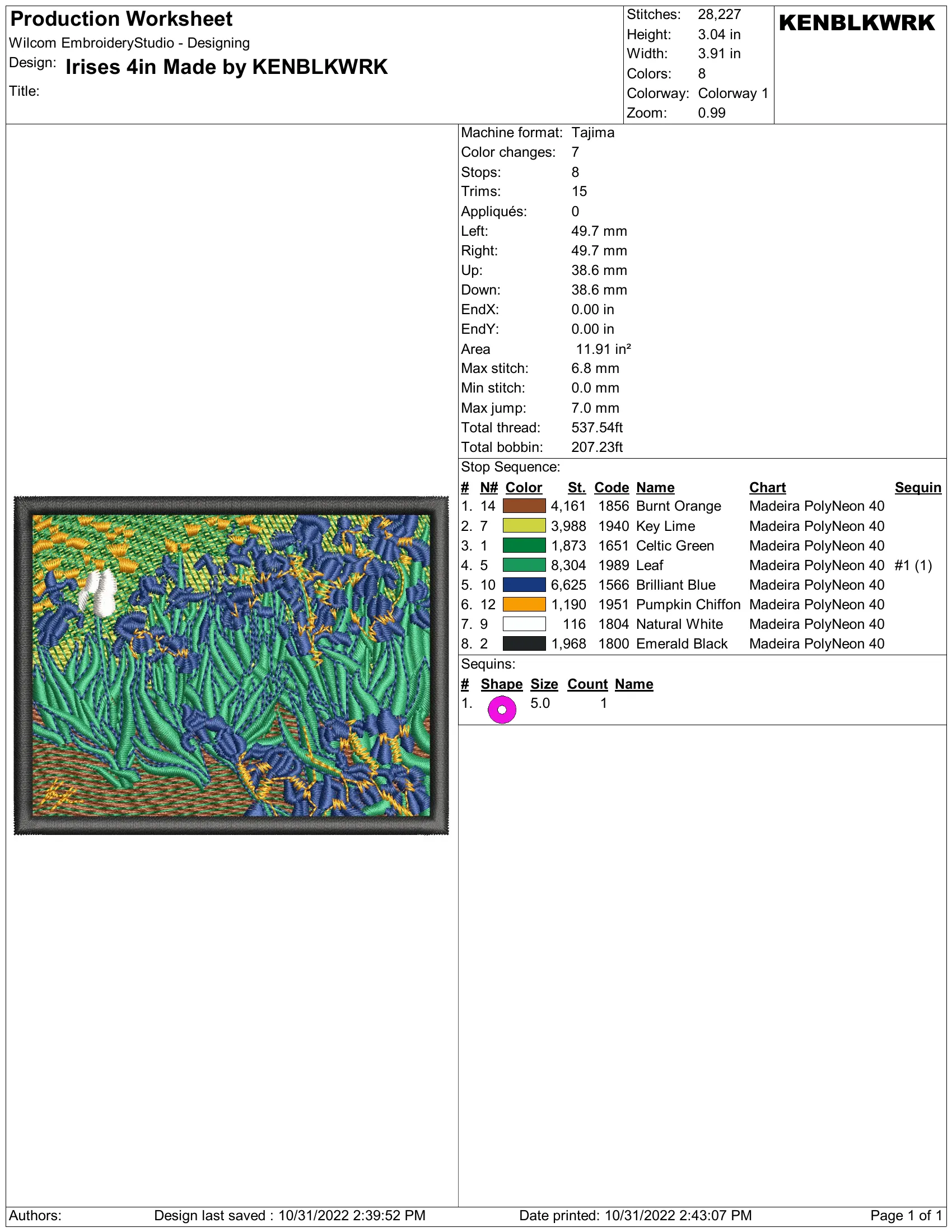
Task: Click the Natural White color swatch
Action: [x=524, y=624]
